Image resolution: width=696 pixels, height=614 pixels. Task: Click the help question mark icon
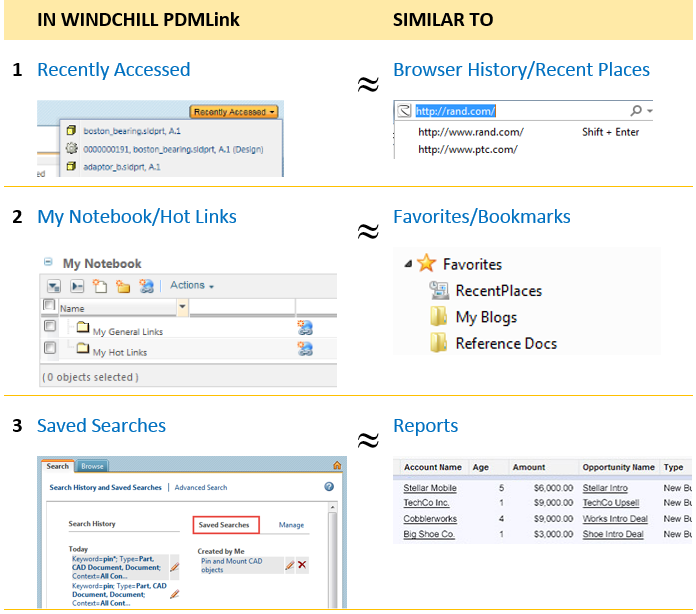(329, 487)
